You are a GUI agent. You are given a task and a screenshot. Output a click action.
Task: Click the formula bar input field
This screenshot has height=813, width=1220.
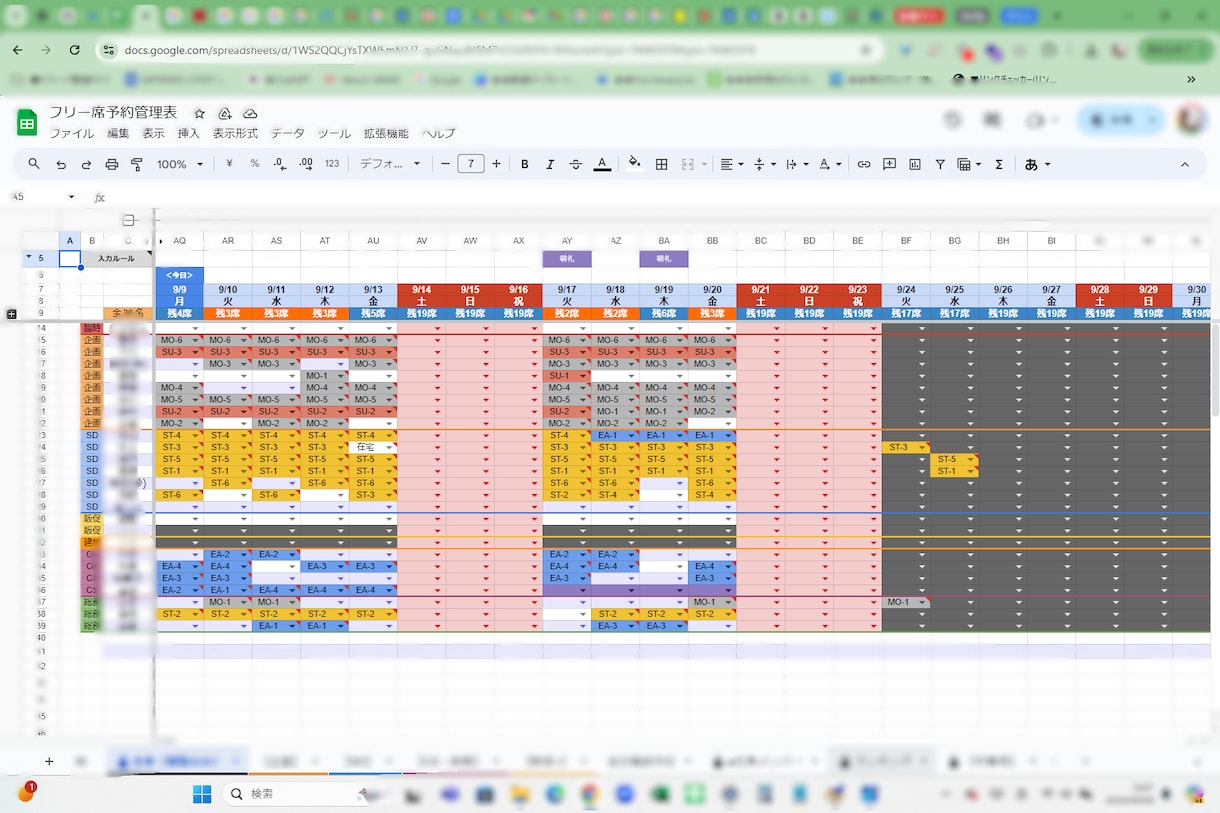click(650, 198)
